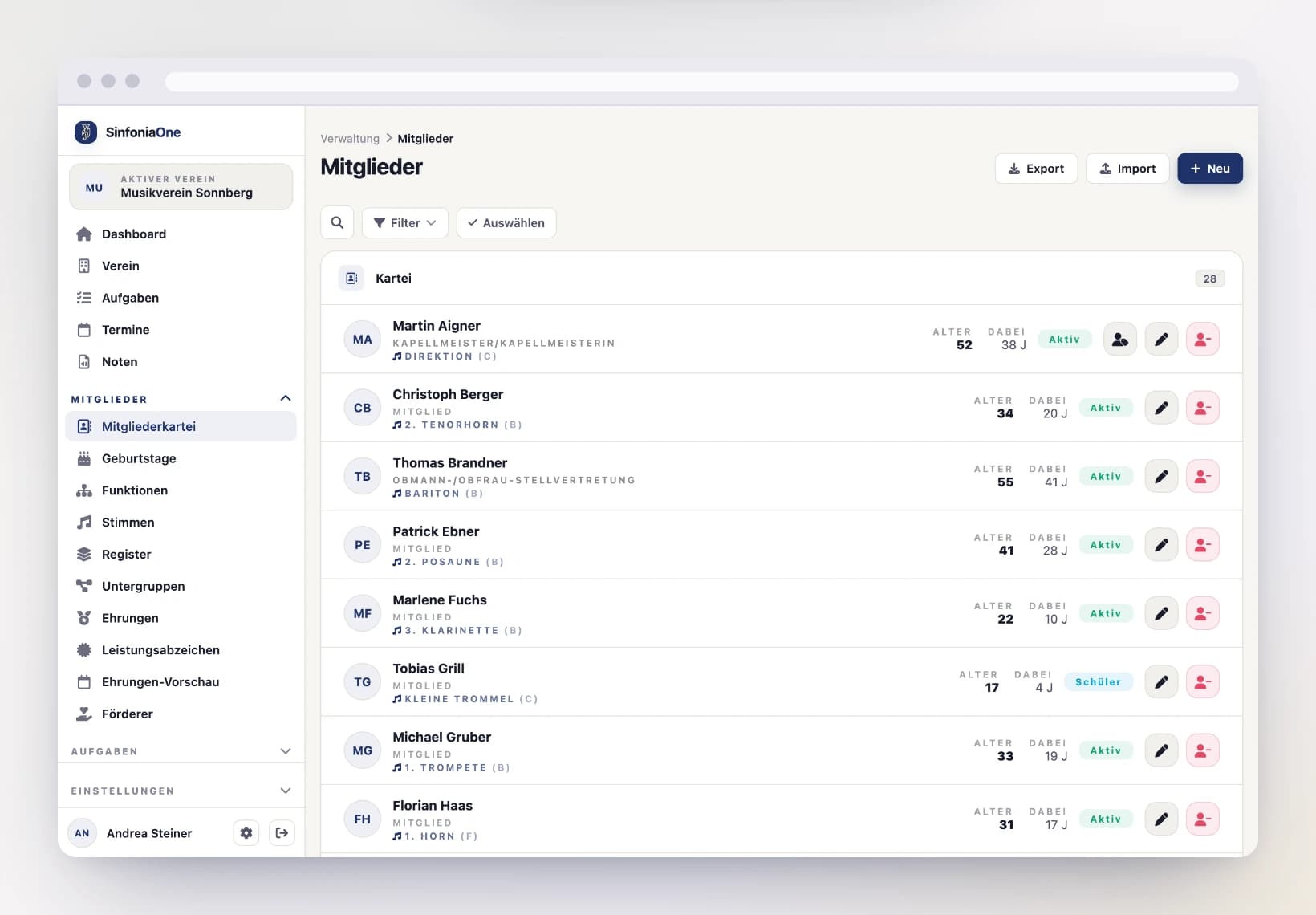Open Dashboard in the sidebar
Viewport: 1316px width, 915px height.
[x=181, y=234]
